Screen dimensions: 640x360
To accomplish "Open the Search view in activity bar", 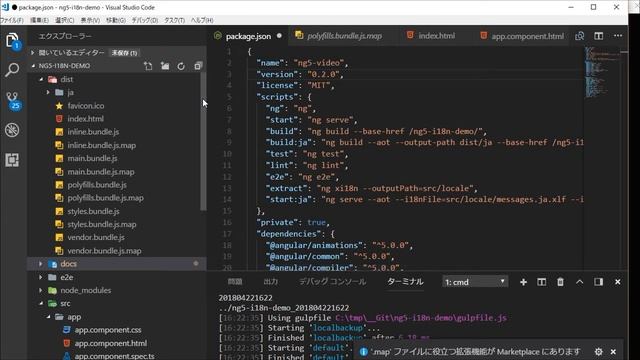I will pos(12,70).
